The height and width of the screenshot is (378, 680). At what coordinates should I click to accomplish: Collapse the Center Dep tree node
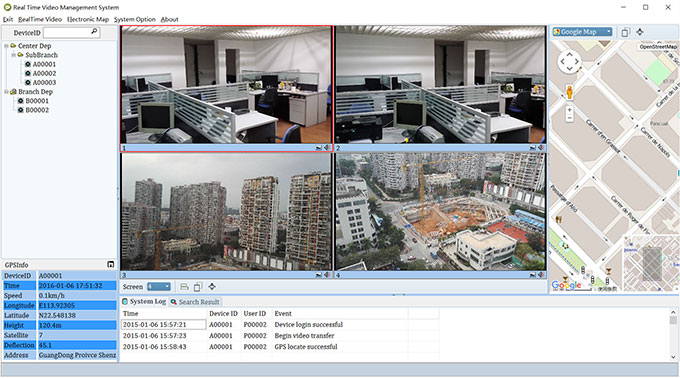click(6, 46)
